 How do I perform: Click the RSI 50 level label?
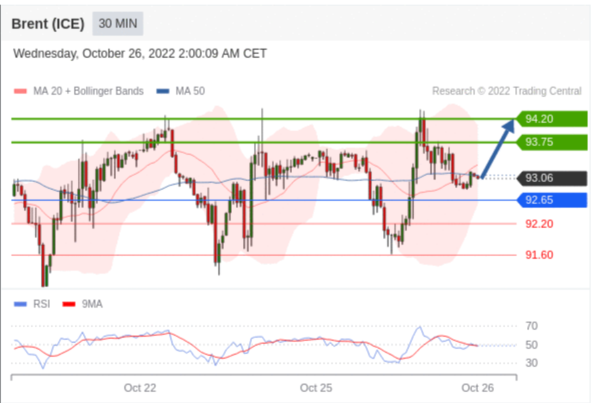pos(531,345)
